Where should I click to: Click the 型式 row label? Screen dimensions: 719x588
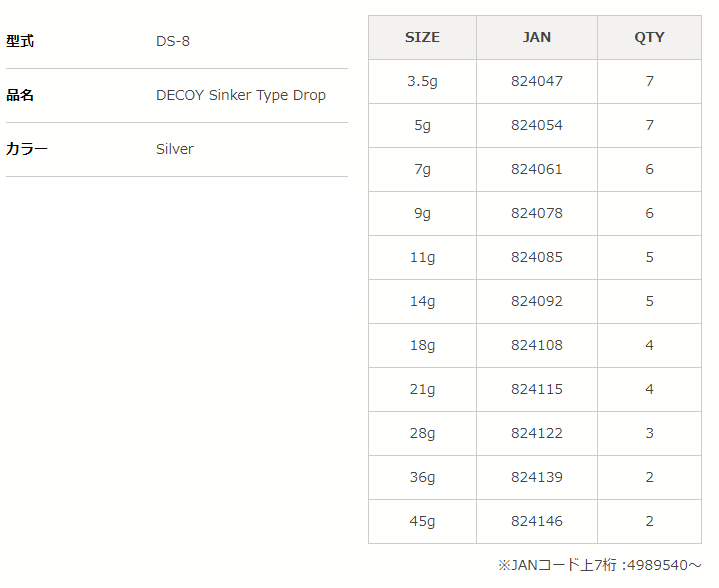(20, 41)
